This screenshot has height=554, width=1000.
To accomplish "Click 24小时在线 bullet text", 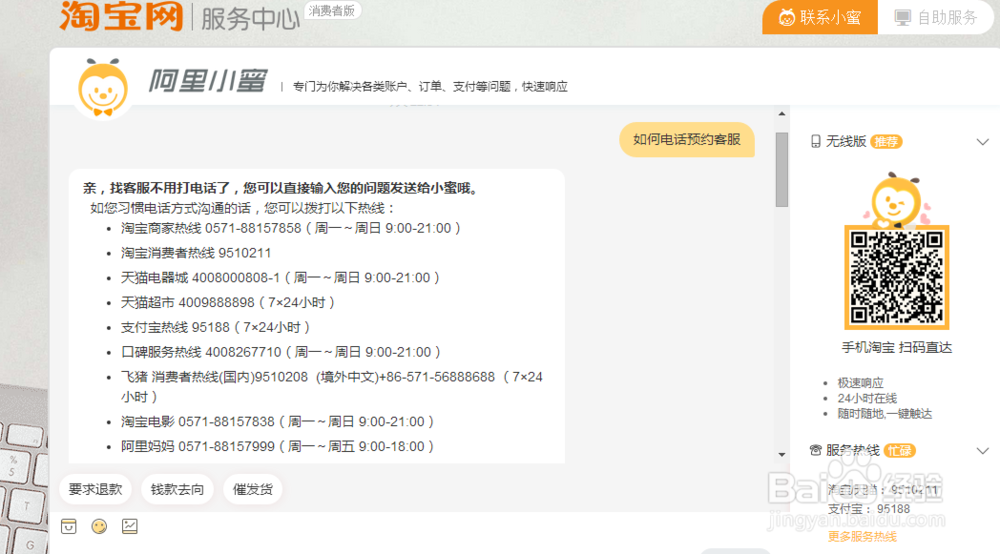I will coord(867,398).
